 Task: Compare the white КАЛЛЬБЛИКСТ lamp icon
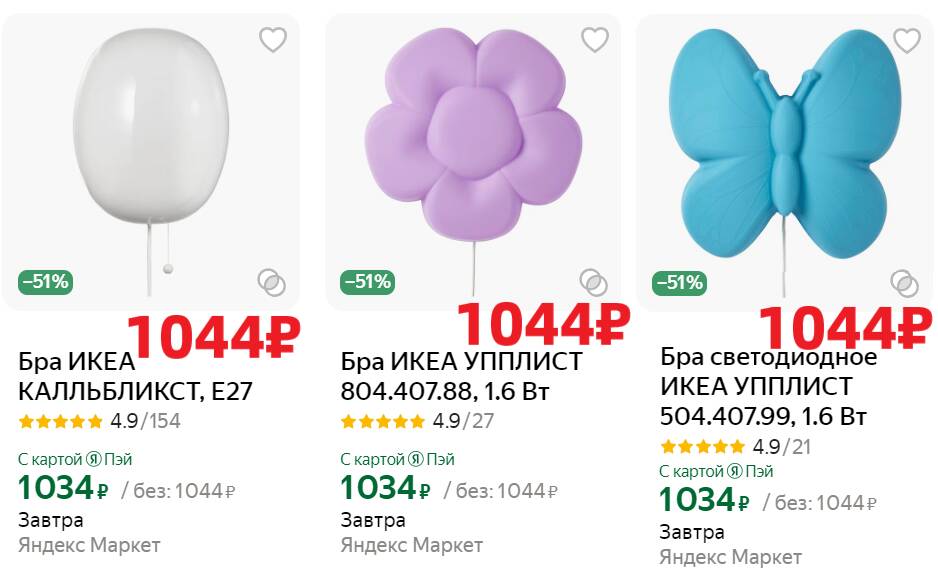click(271, 283)
